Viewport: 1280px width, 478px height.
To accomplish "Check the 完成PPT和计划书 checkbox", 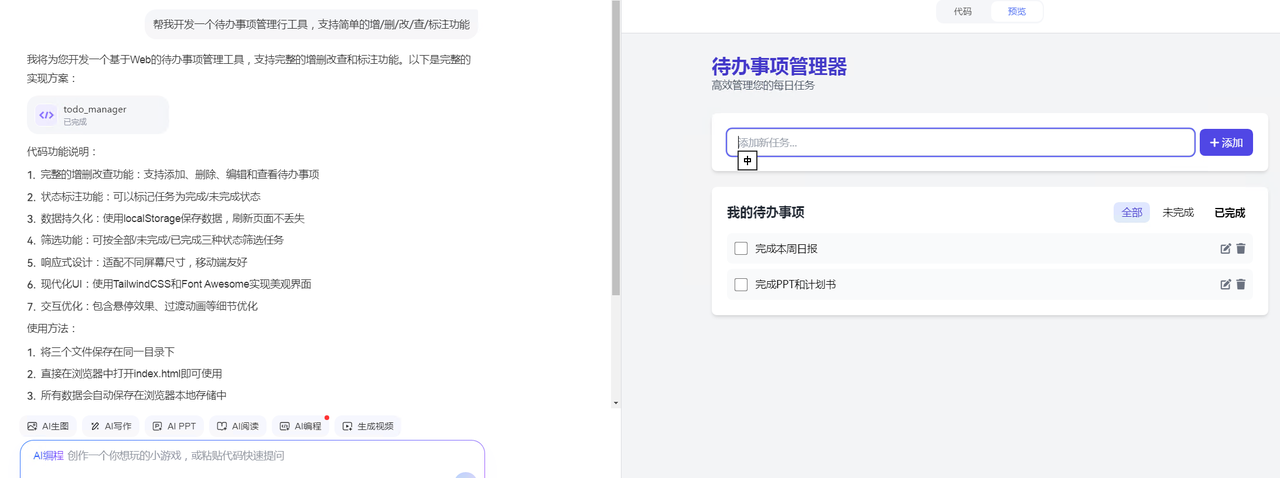I will tap(741, 285).
